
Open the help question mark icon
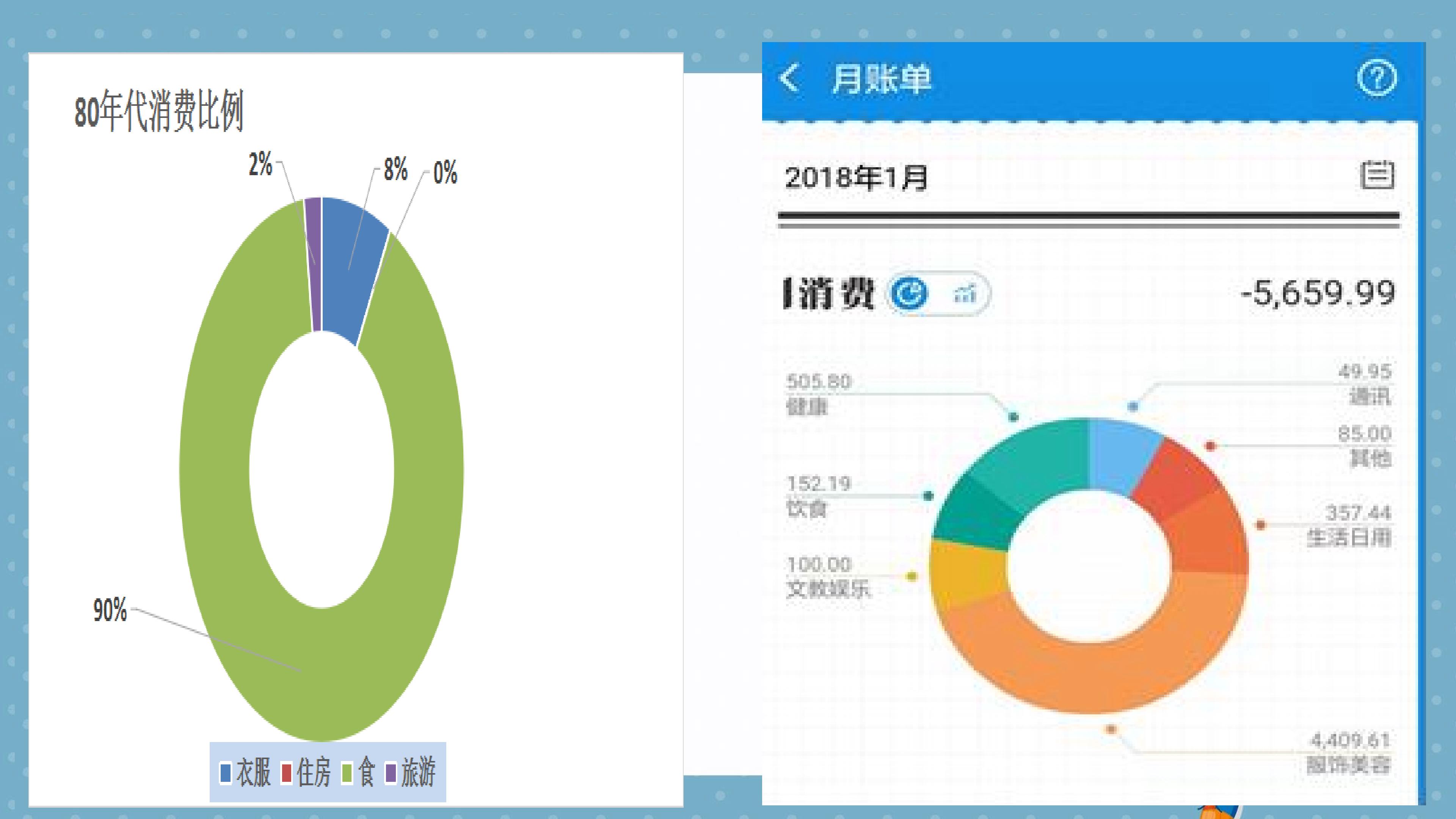pyautogui.click(x=1377, y=78)
